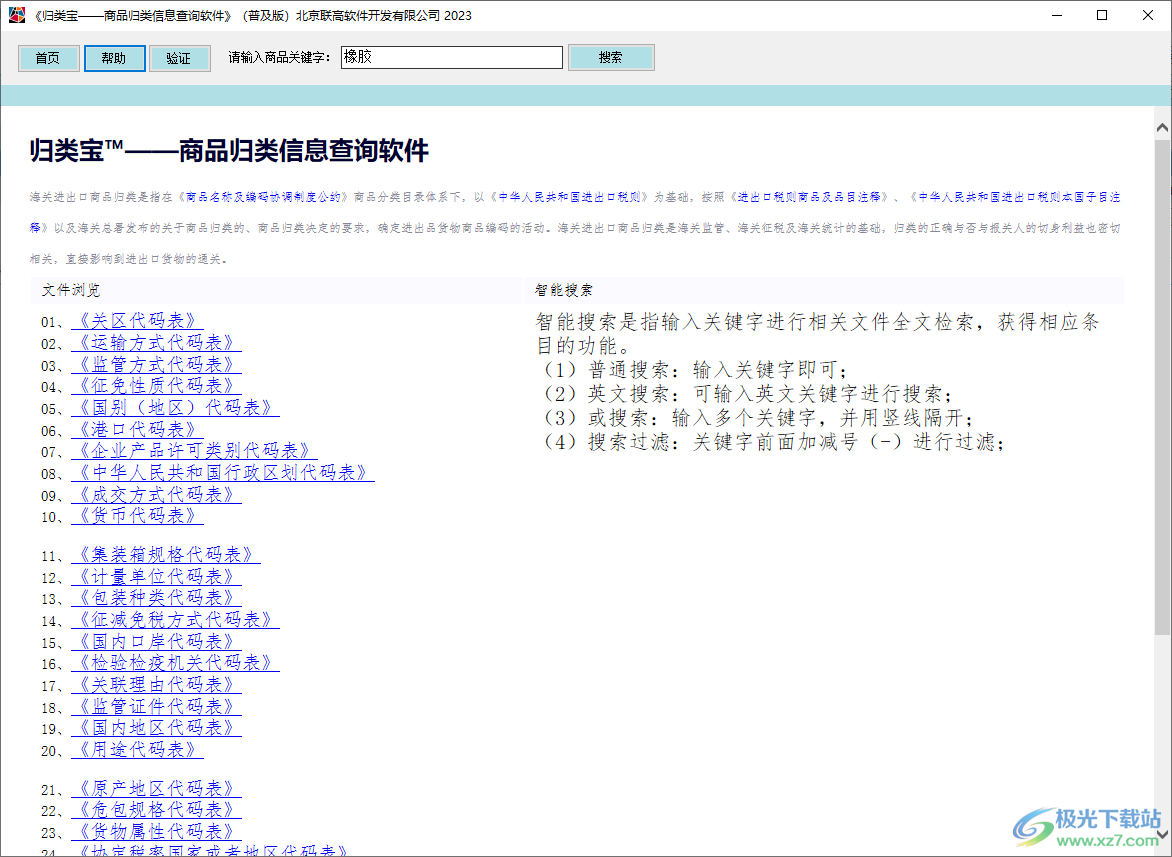Open the 《国内口岸代码表》 link
The height and width of the screenshot is (857, 1172).
[156, 641]
